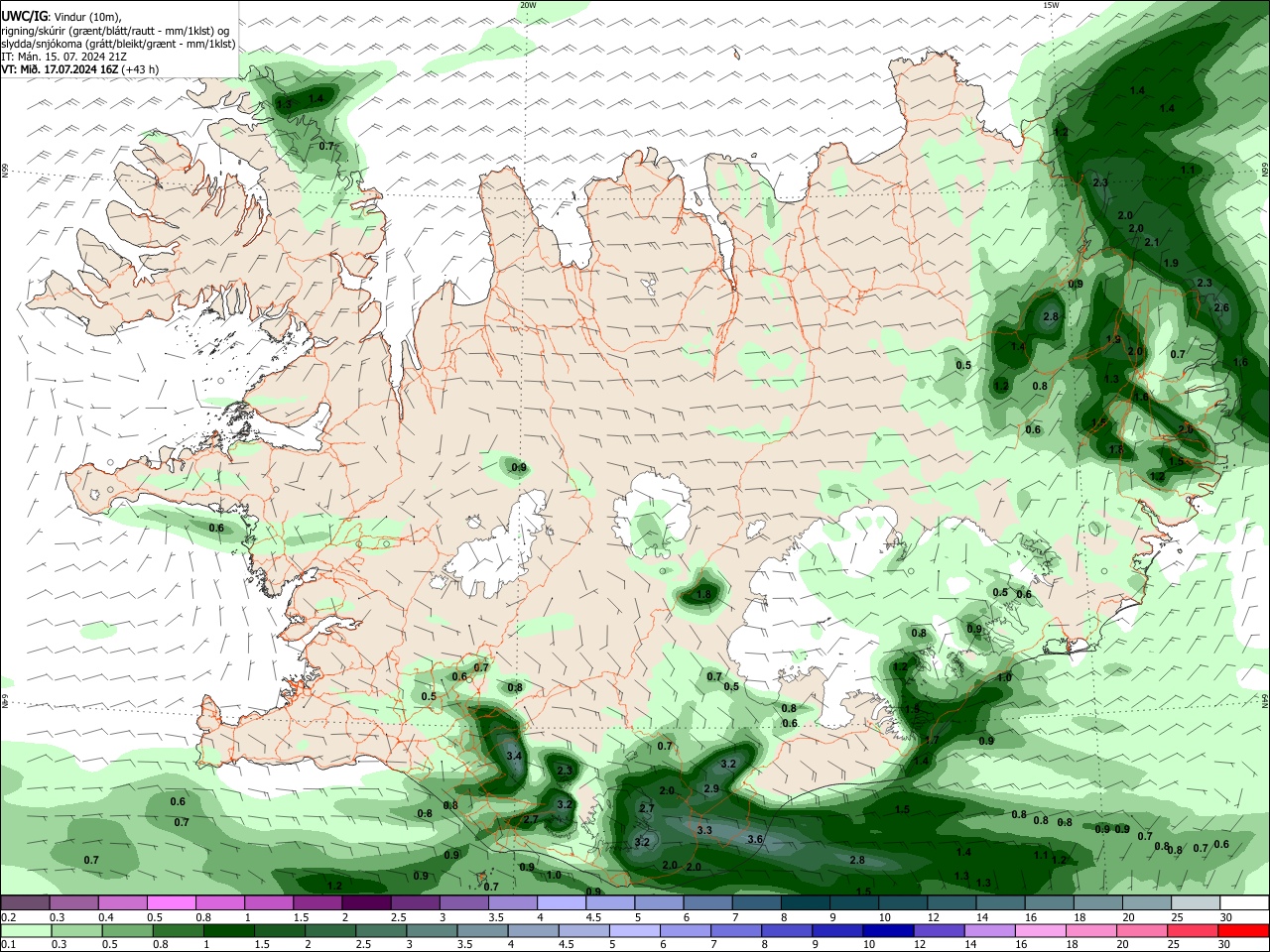
Task: Click the '15W' longitude label at top
Action: 1051,5
